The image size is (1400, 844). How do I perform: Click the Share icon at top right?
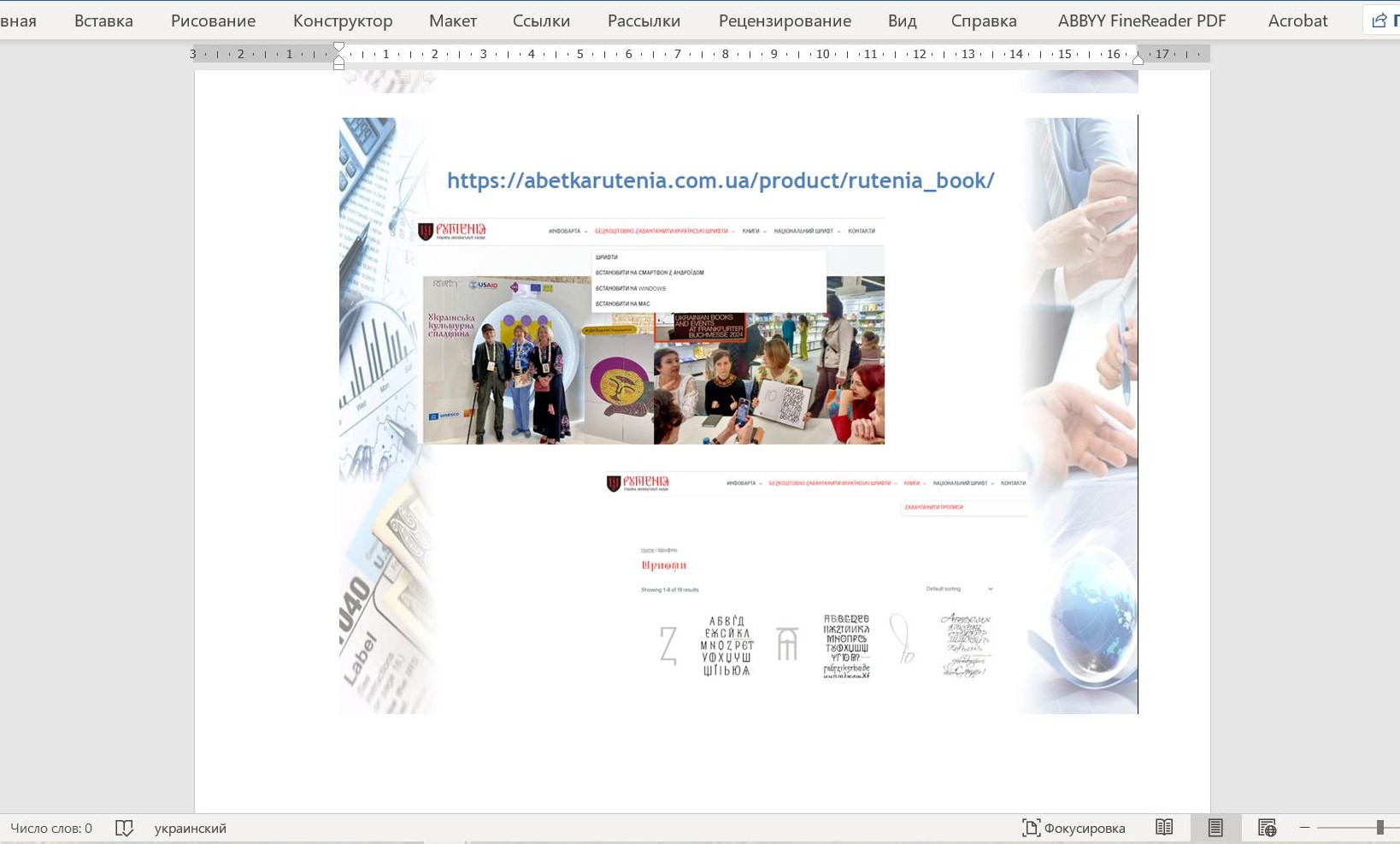(x=1379, y=21)
